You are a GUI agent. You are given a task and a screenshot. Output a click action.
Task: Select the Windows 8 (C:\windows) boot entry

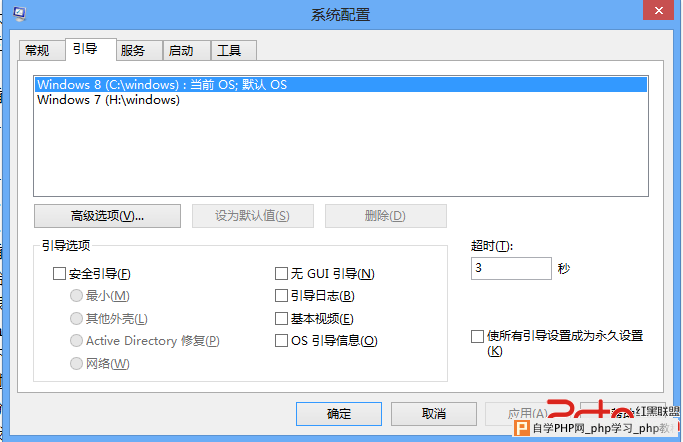coord(340,84)
